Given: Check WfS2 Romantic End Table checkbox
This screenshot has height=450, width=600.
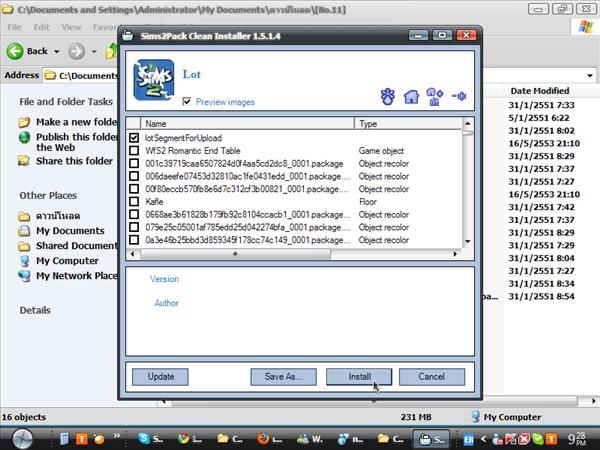Looking at the screenshot, I should pos(134,151).
